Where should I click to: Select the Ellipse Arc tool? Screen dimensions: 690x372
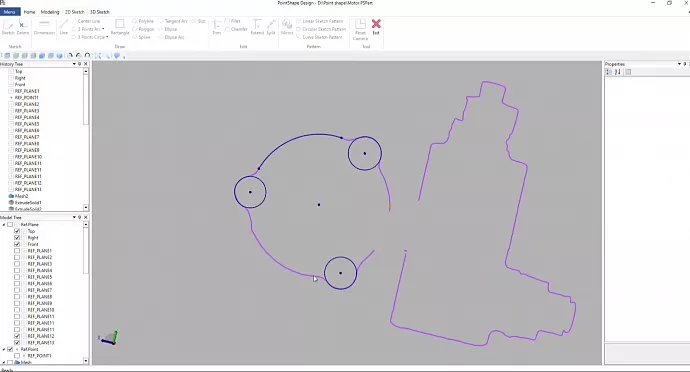[x=171, y=37]
